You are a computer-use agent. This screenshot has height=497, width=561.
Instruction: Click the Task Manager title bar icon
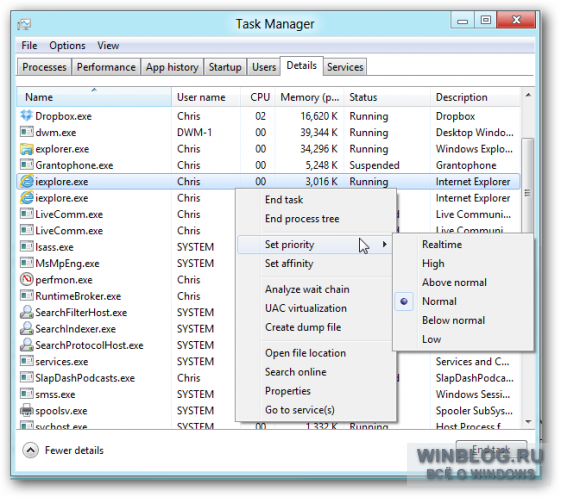pos(24,24)
